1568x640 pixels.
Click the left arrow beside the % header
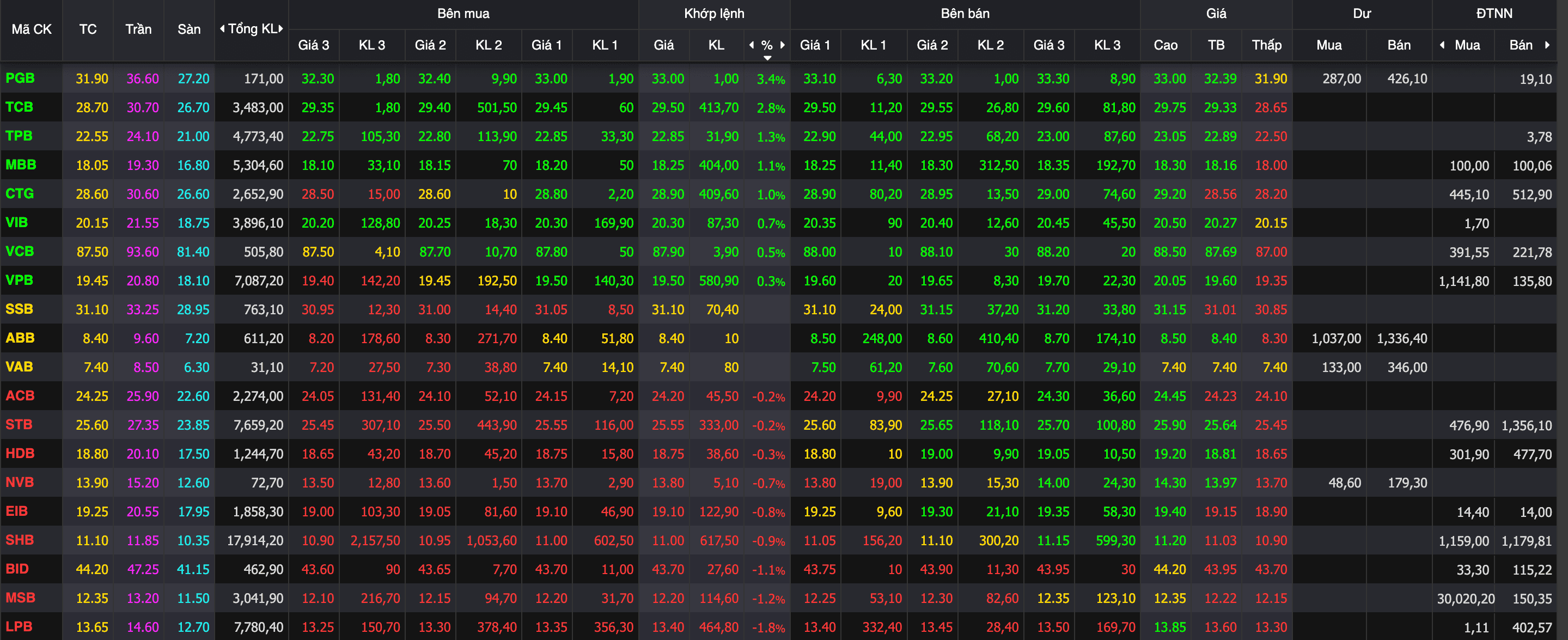tap(752, 45)
